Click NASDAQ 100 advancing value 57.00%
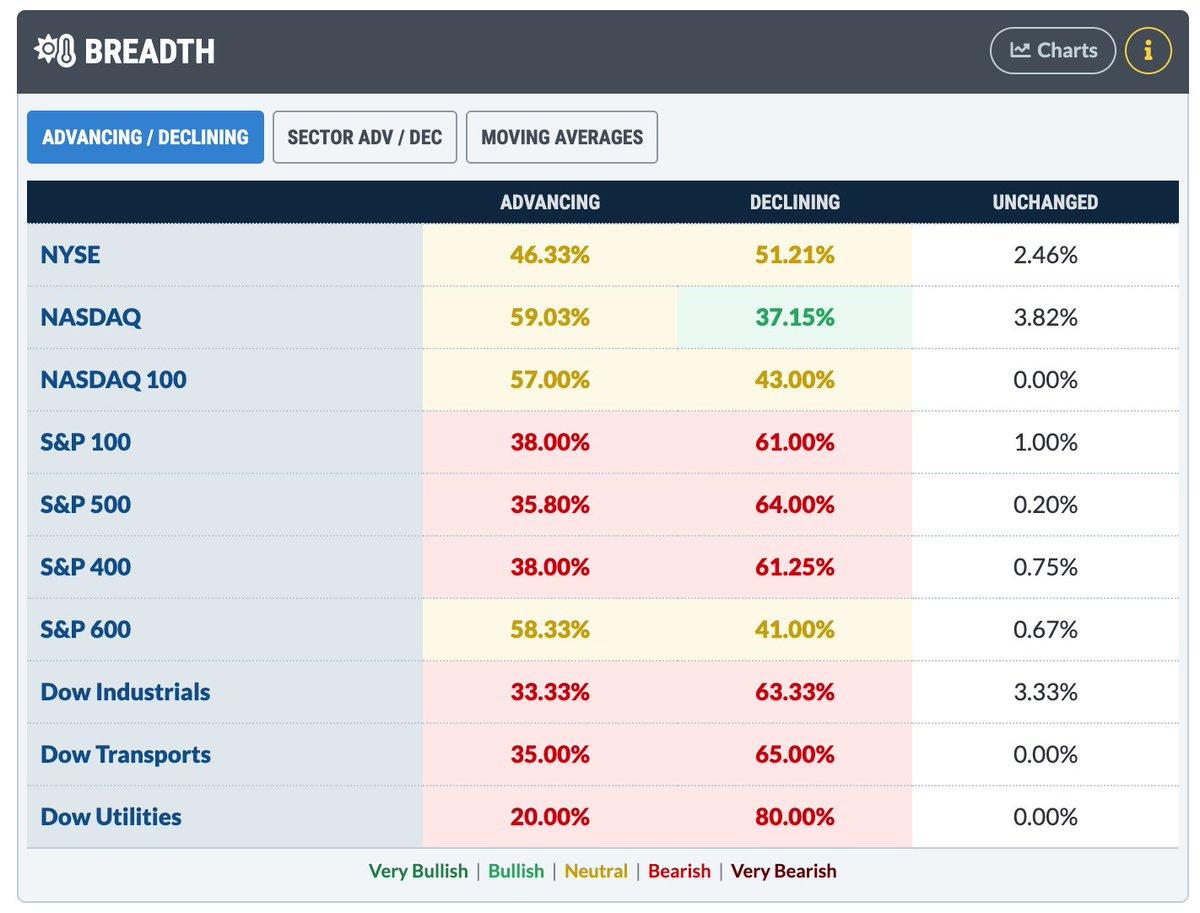The height and width of the screenshot is (913, 1200). coord(550,380)
